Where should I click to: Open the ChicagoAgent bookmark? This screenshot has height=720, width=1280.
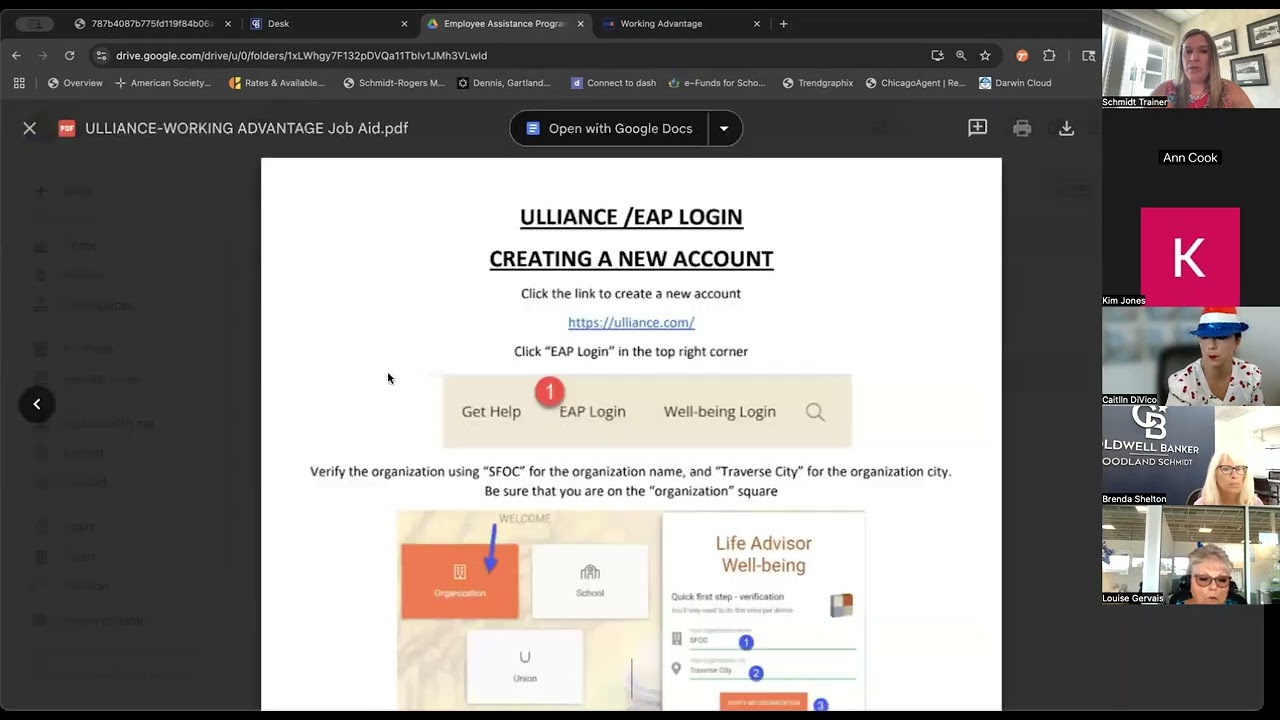click(915, 83)
